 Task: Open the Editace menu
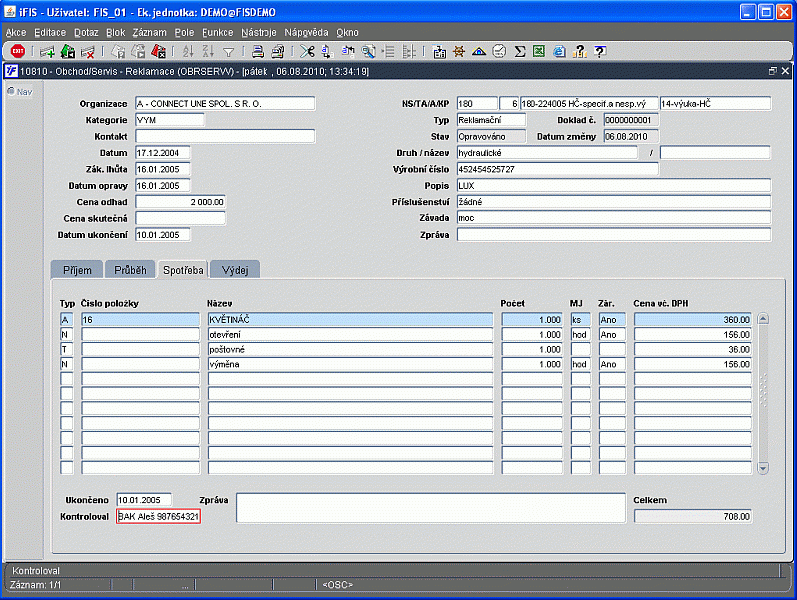[x=50, y=33]
